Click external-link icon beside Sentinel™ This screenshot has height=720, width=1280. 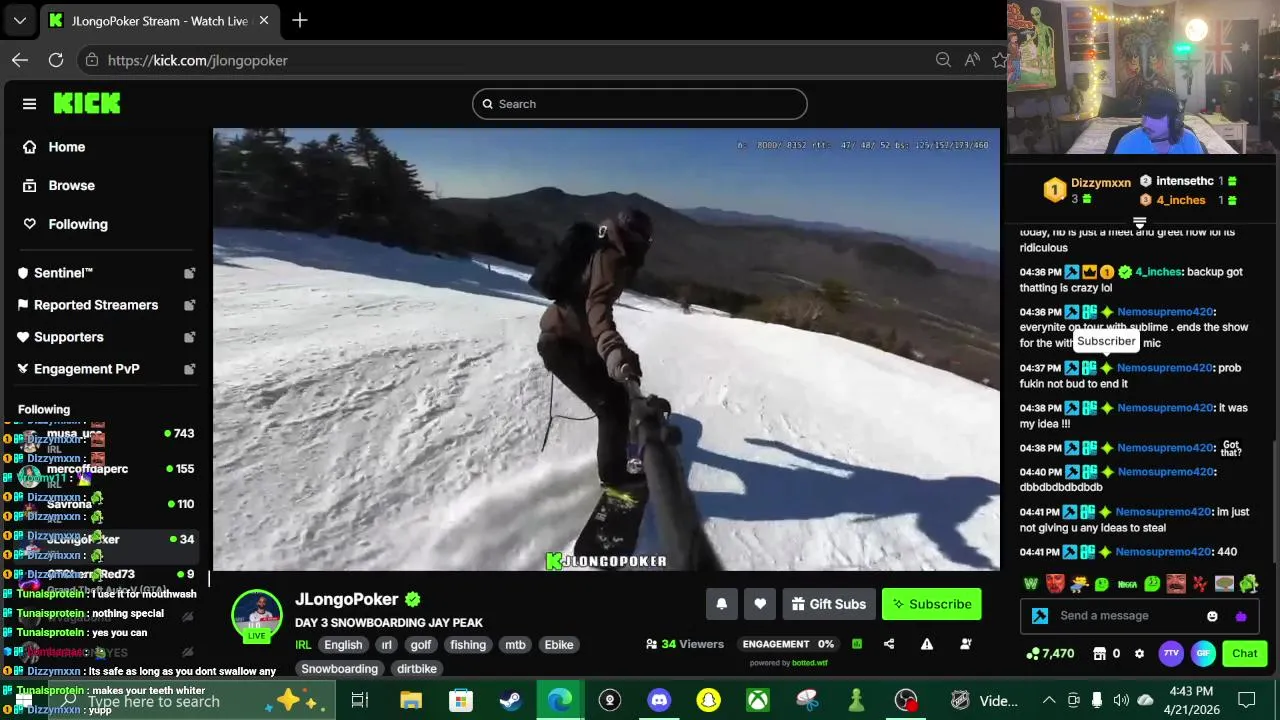coord(189,273)
